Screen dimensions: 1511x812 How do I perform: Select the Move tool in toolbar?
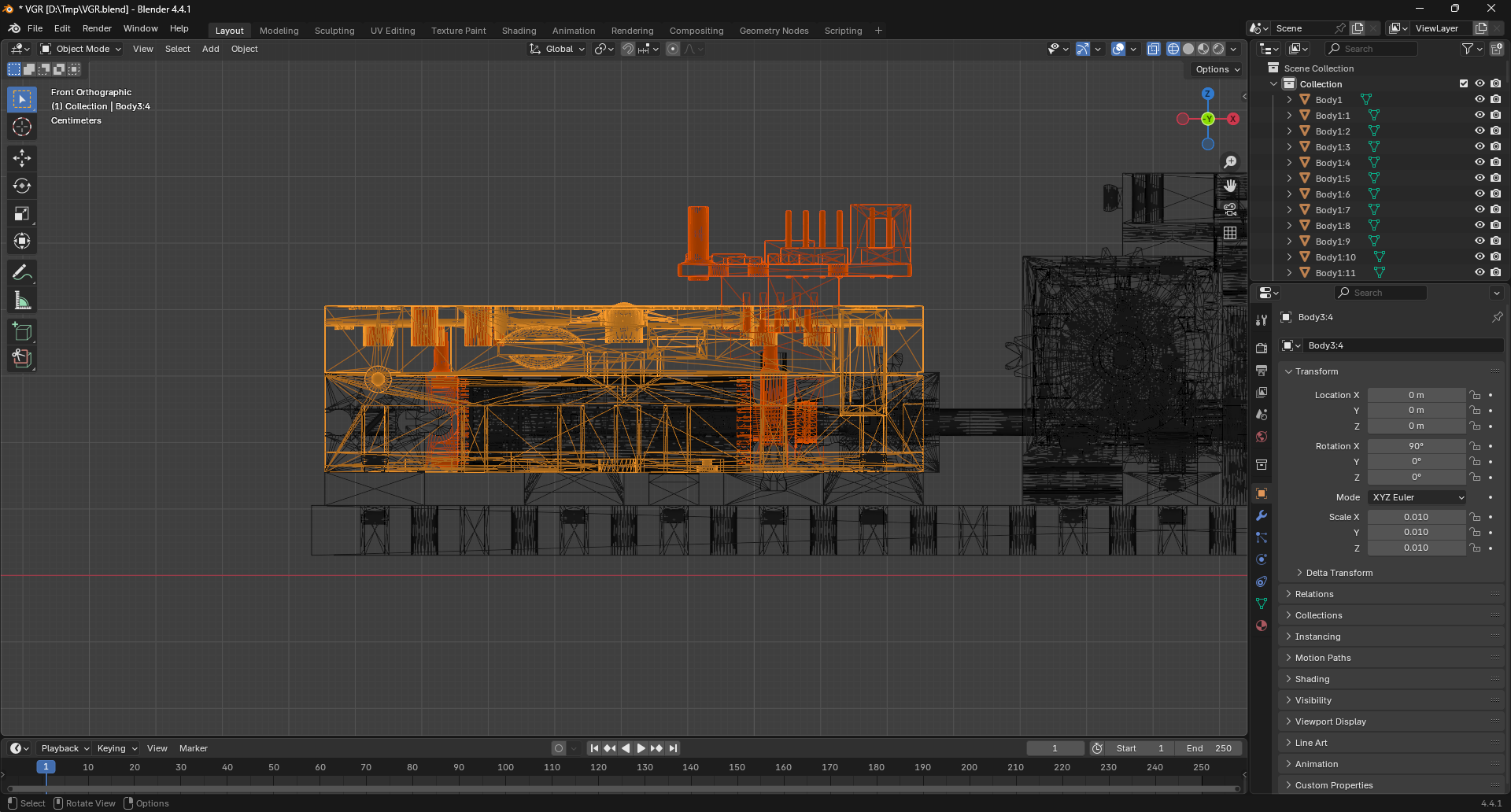22,158
